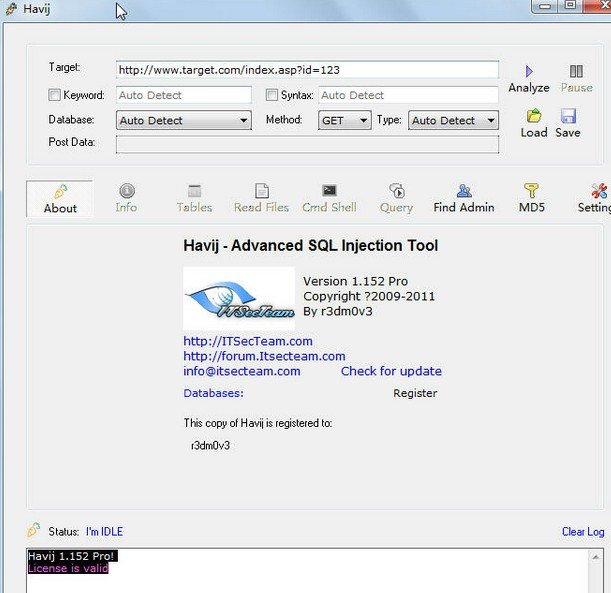Switch to the Tables tab
This screenshot has width=611, height=593.
coord(194,199)
